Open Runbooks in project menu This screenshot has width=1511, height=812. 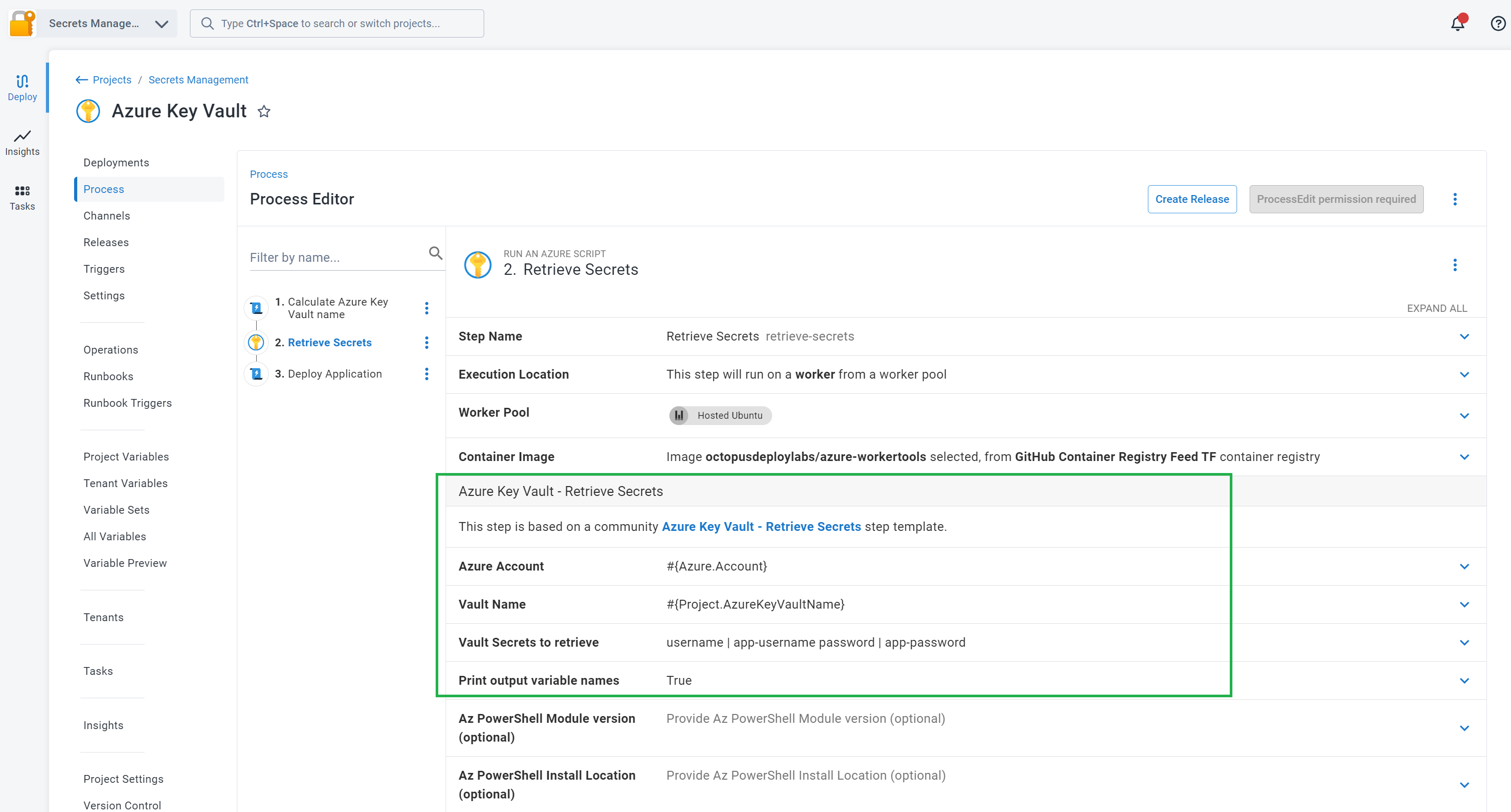109,377
